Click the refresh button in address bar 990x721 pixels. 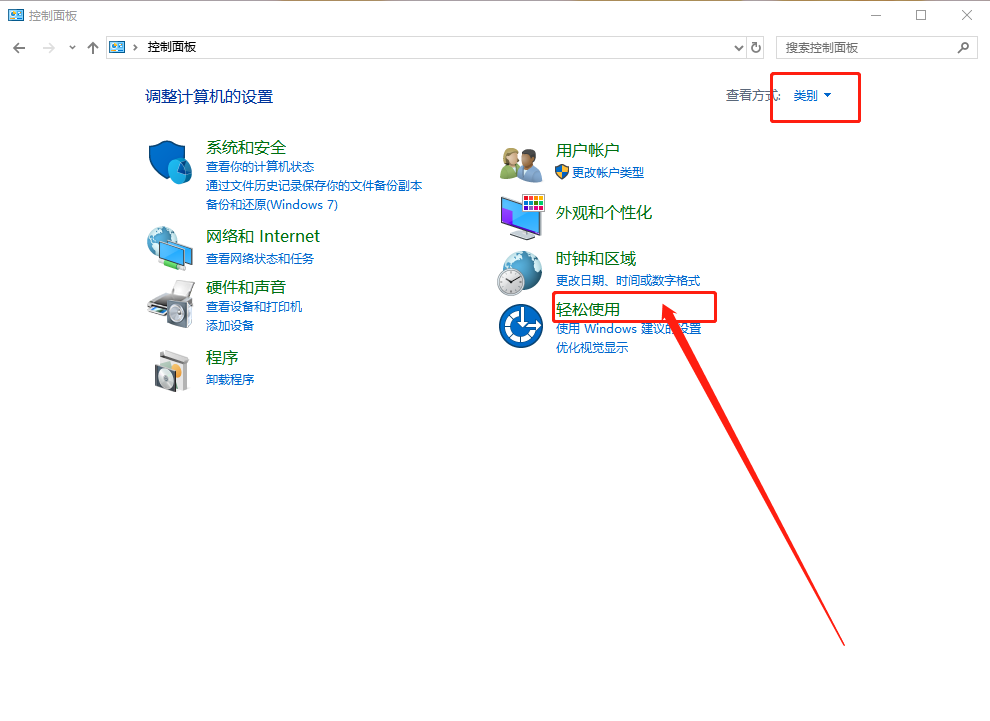[x=756, y=47]
